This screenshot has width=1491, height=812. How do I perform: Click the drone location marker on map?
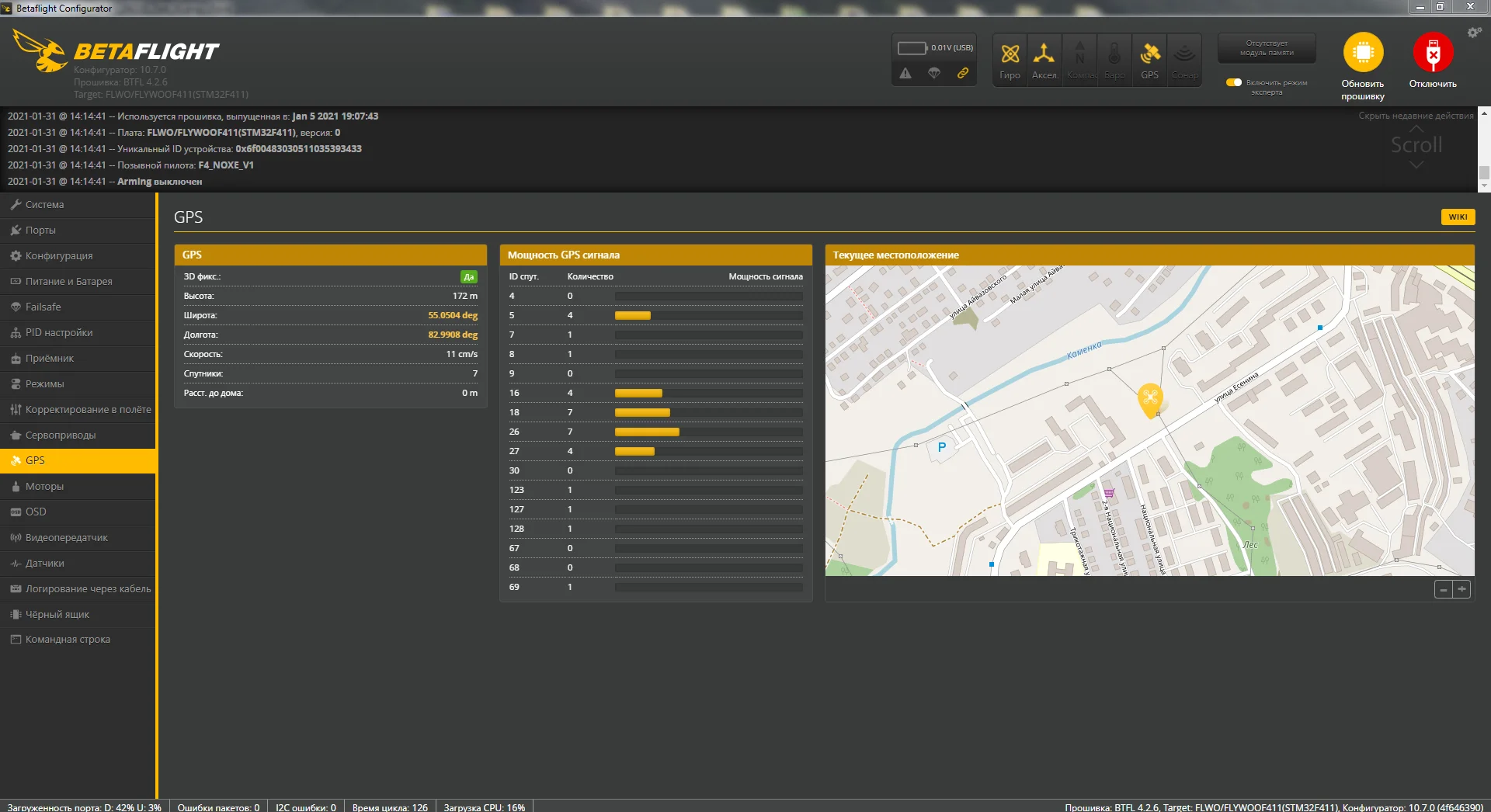tap(1150, 399)
